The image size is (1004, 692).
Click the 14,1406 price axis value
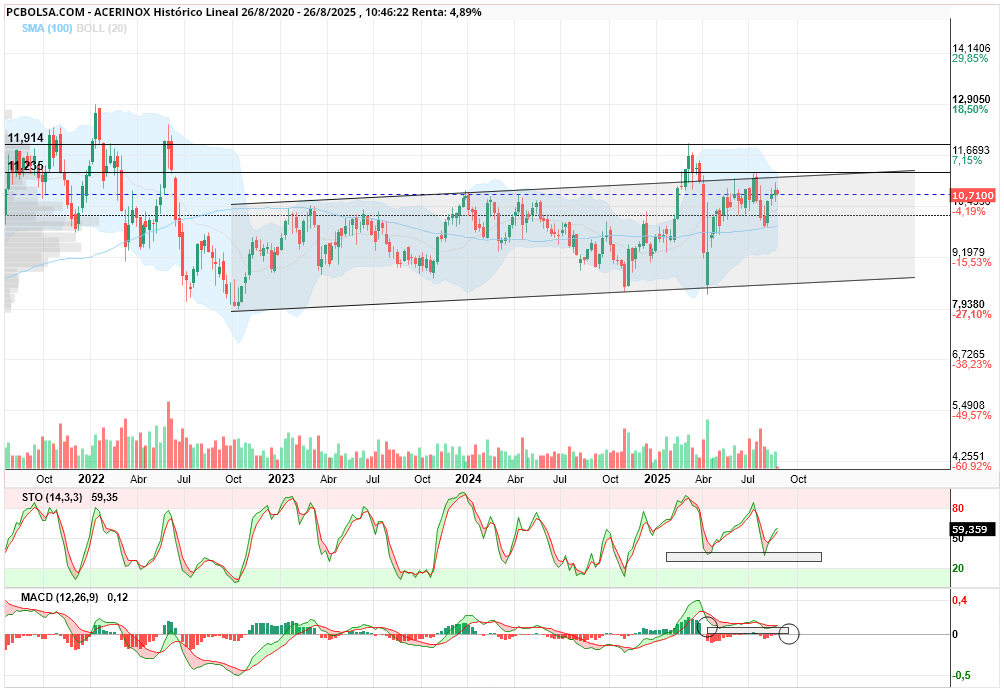[971, 49]
